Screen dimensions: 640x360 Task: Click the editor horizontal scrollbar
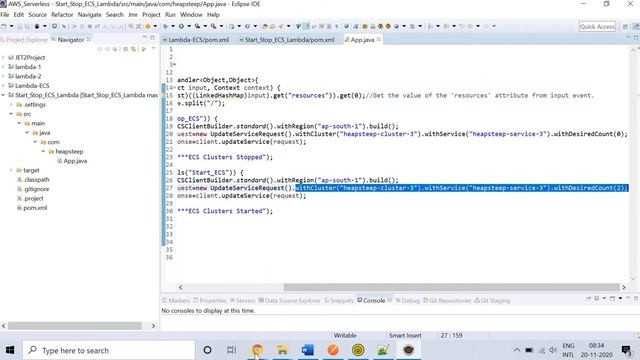pyautogui.click(x=451, y=287)
